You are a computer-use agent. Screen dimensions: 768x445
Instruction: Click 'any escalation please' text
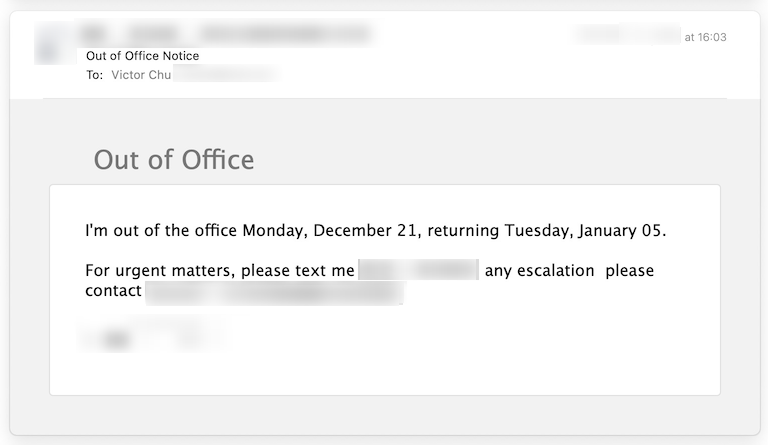(x=569, y=270)
